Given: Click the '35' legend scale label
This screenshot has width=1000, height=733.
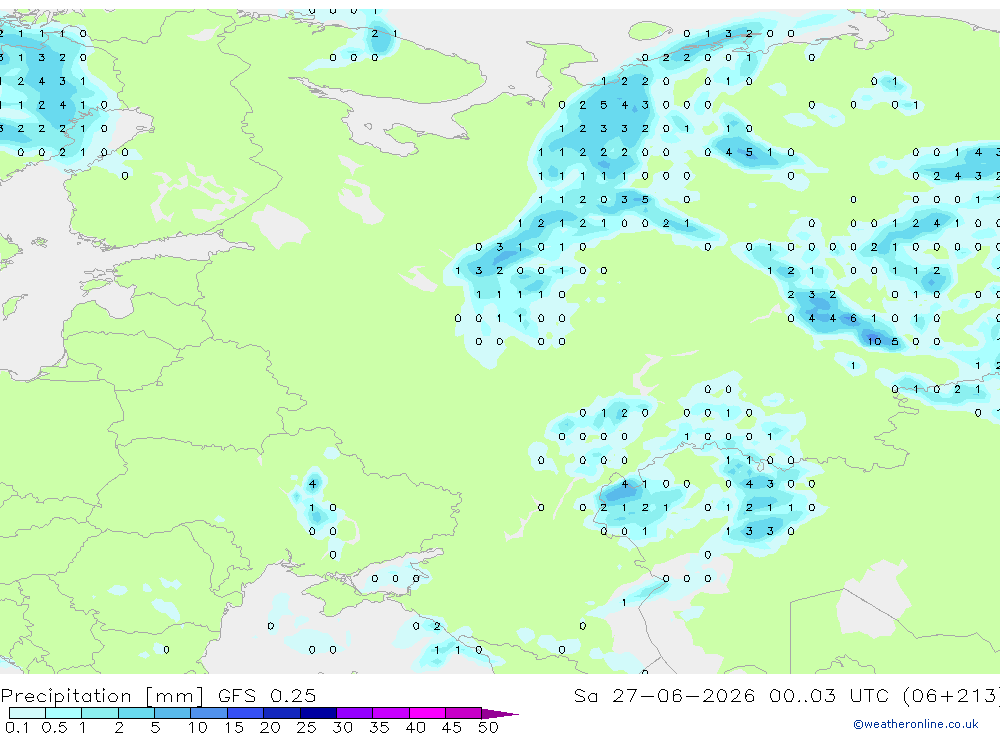Looking at the screenshot, I should [x=379, y=727].
